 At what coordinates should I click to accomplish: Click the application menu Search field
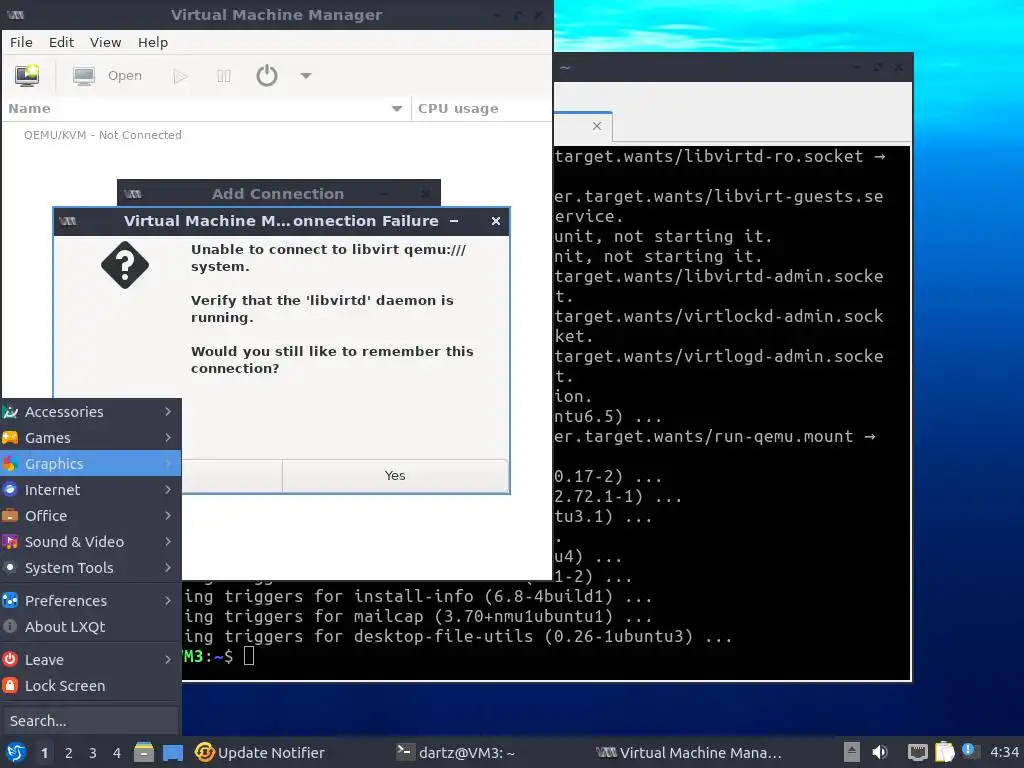90,721
